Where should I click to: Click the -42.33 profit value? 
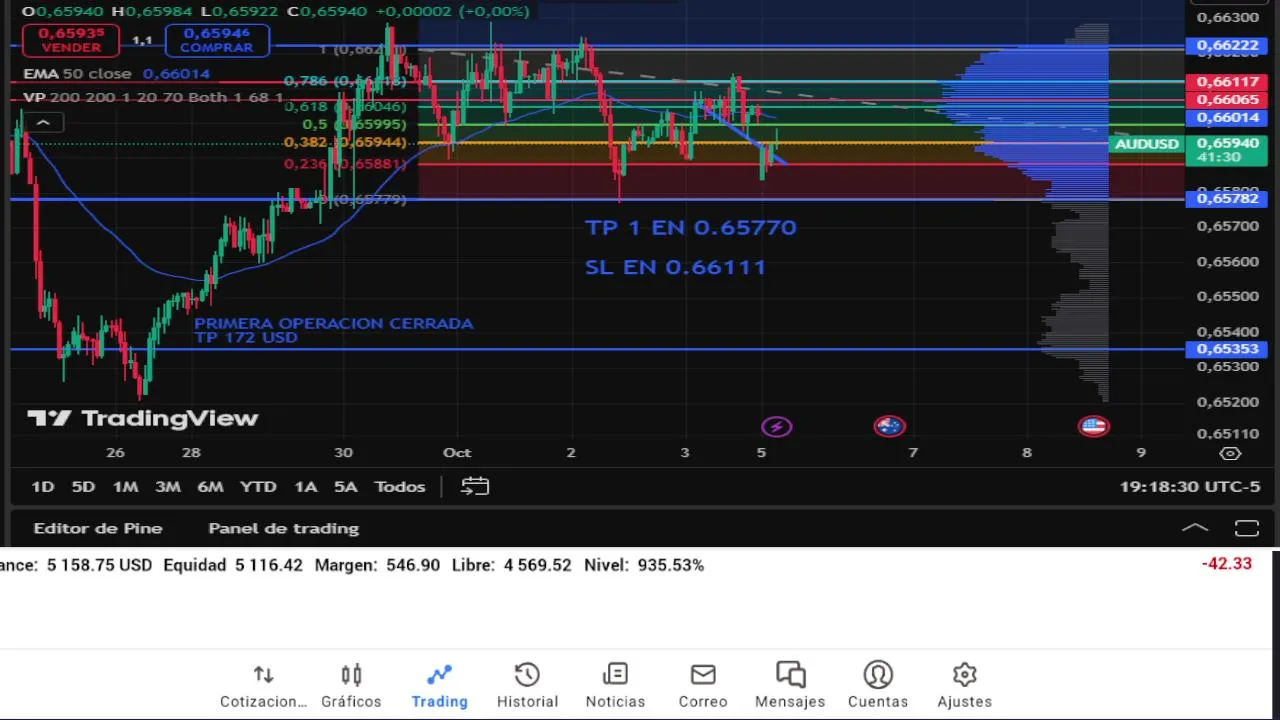[1226, 564]
